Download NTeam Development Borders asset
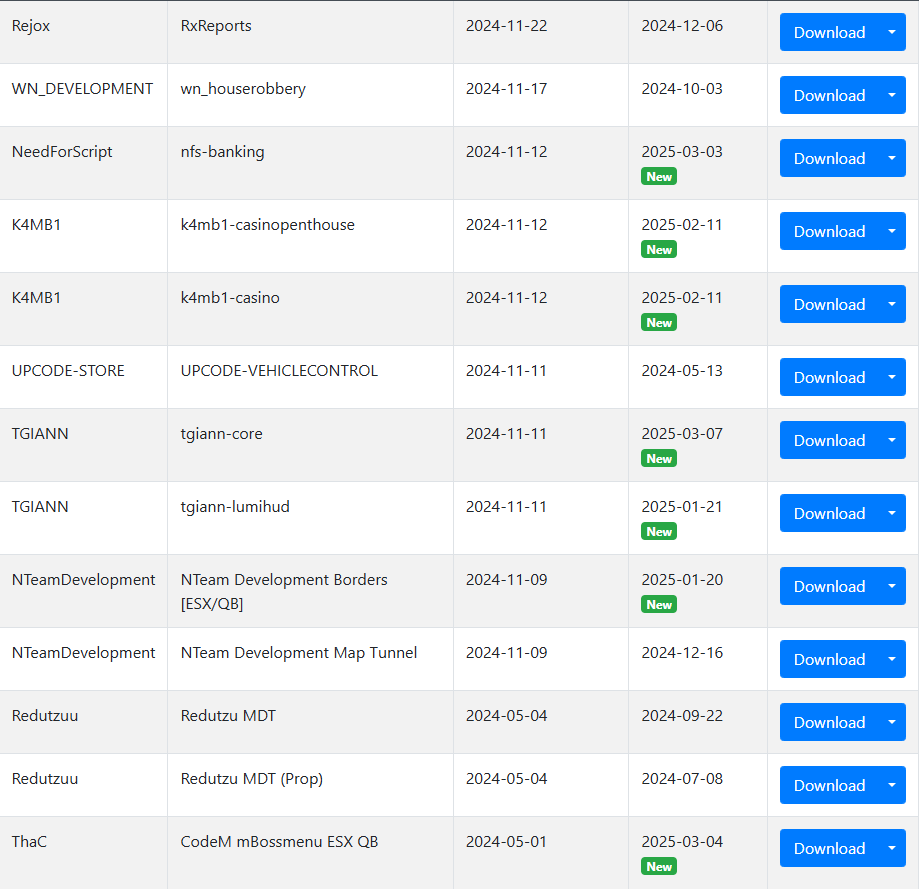 click(x=829, y=586)
